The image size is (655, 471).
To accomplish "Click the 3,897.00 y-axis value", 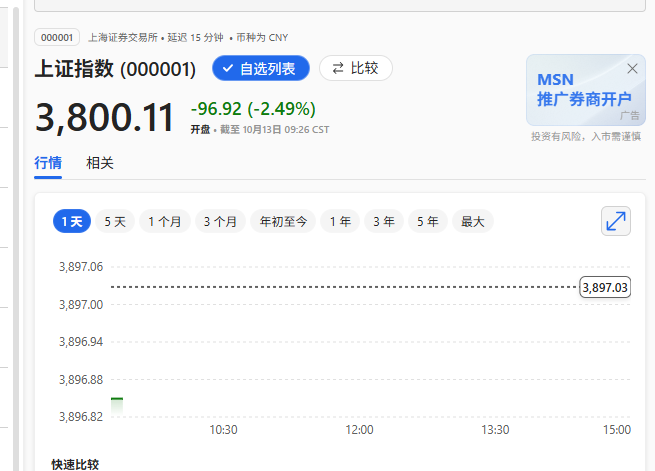I will [x=81, y=305].
